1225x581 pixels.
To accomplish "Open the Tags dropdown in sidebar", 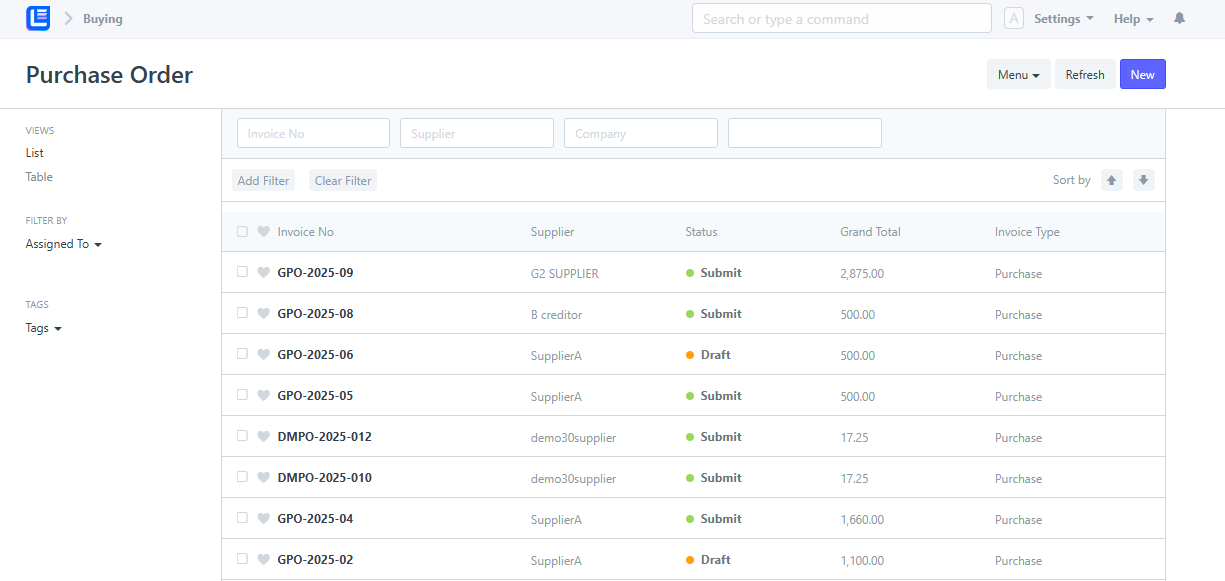I will 44,328.
